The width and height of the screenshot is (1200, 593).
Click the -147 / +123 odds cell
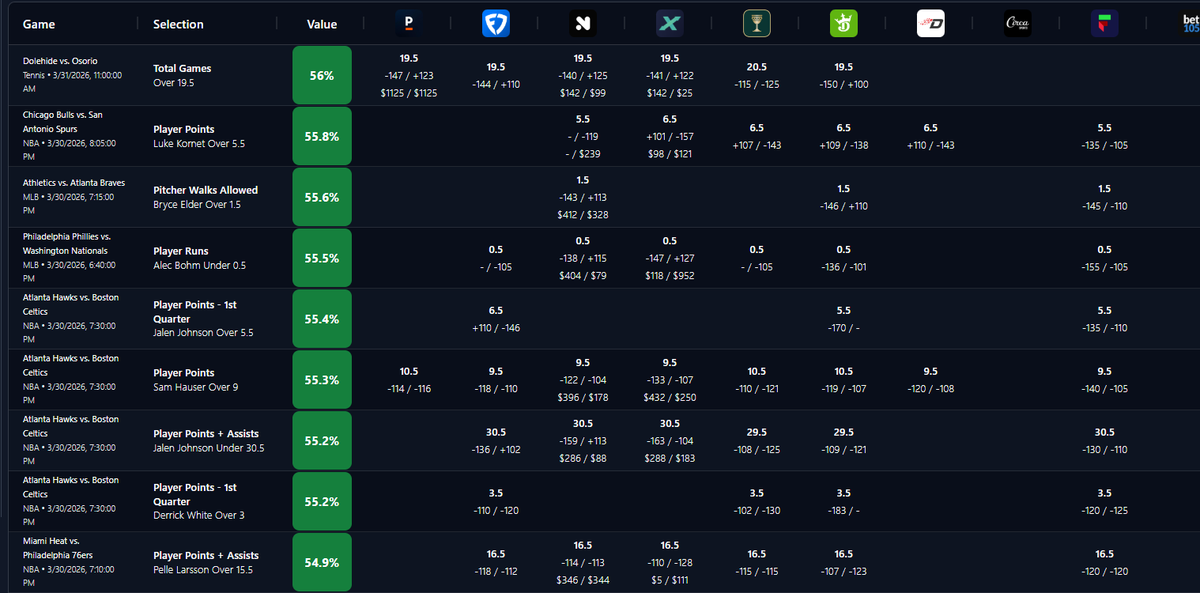coord(409,75)
